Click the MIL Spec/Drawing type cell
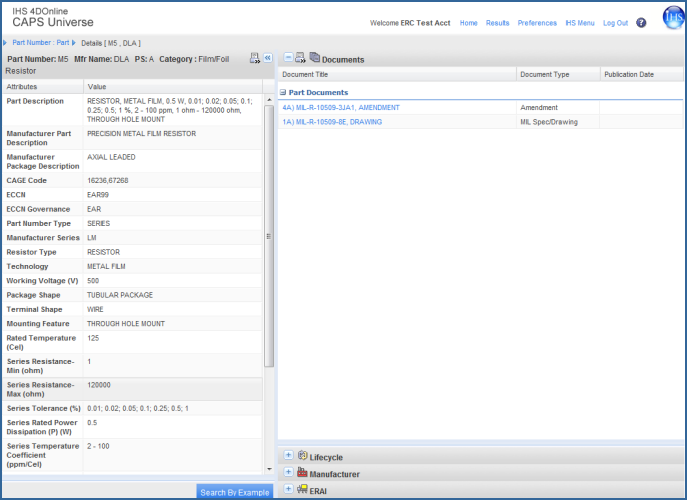The height and width of the screenshot is (500, 687). pyautogui.click(x=558, y=122)
